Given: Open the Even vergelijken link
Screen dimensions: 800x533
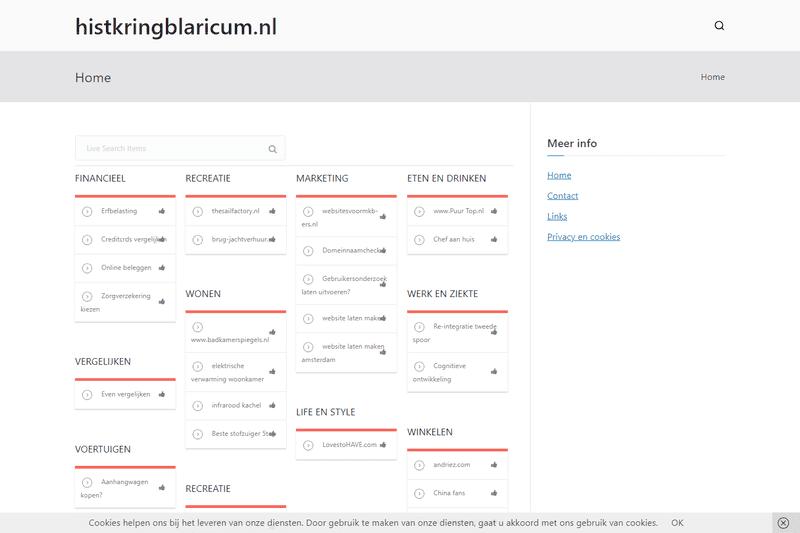Looking at the screenshot, I should click(125, 394).
